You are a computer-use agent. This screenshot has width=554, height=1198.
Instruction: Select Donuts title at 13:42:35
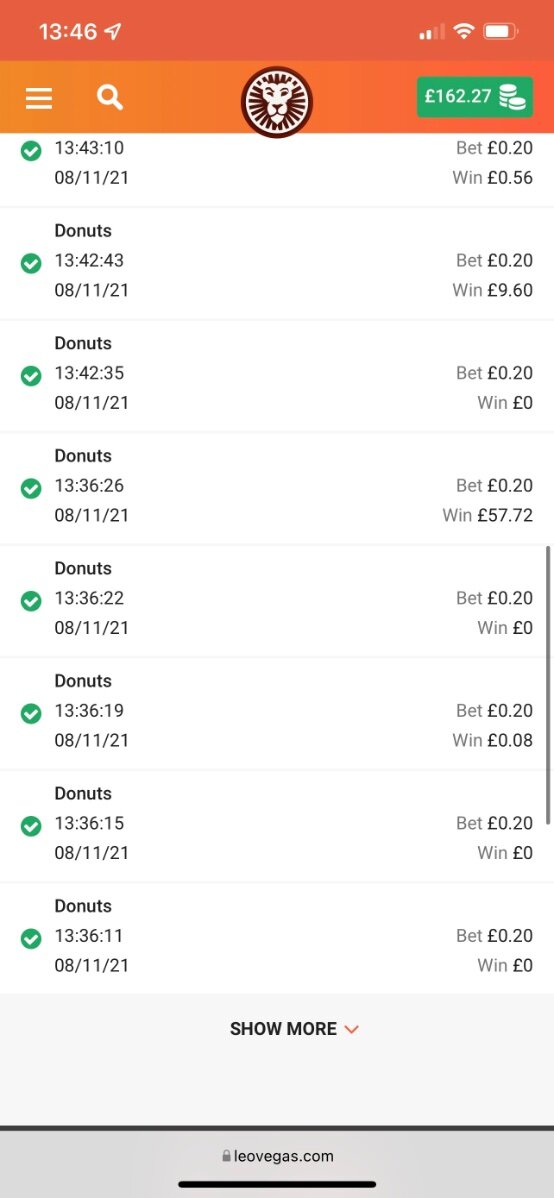[83, 343]
